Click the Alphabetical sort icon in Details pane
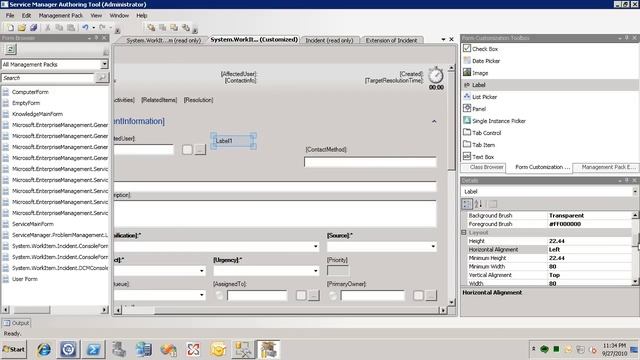 click(478, 204)
